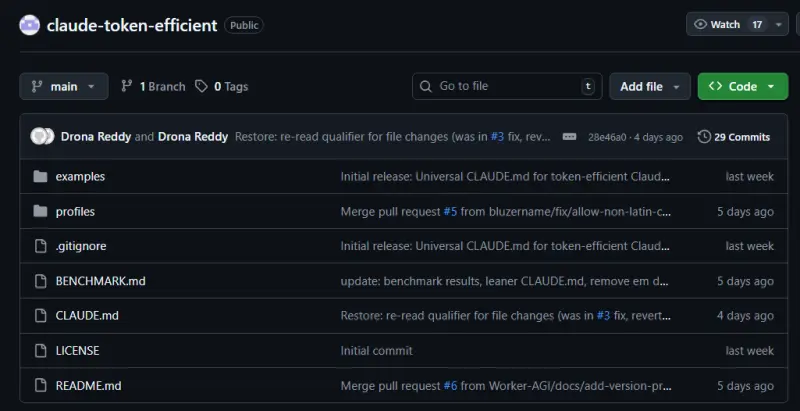This screenshot has width=800, height=411.
Task: Click the Go to file search field
Action: click(x=505, y=87)
